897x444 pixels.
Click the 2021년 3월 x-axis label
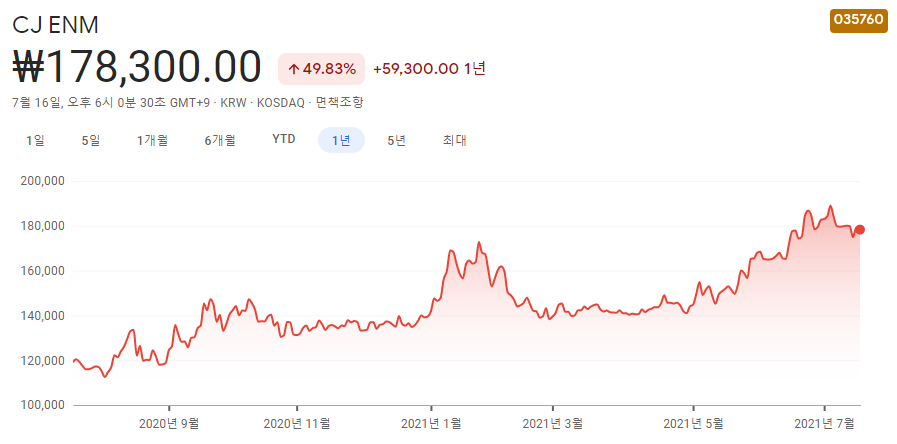553,424
